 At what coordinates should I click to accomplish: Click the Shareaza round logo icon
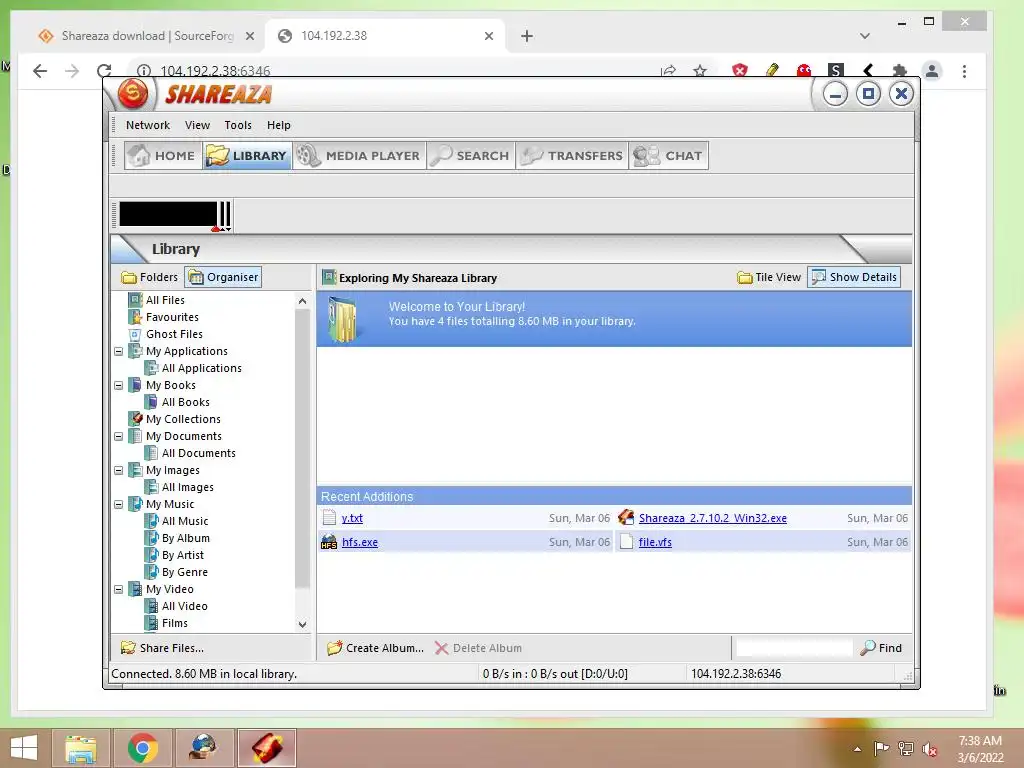pos(133,94)
